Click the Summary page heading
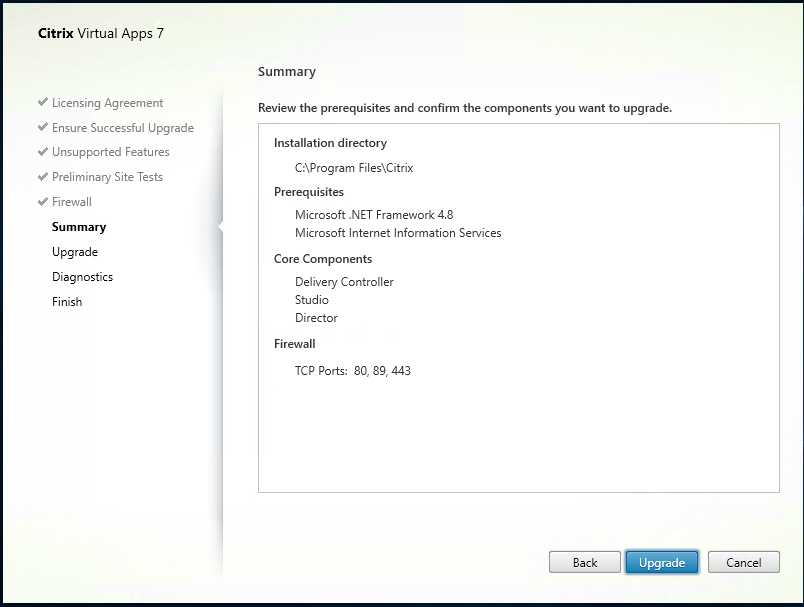The image size is (804, 607). pyautogui.click(x=287, y=72)
